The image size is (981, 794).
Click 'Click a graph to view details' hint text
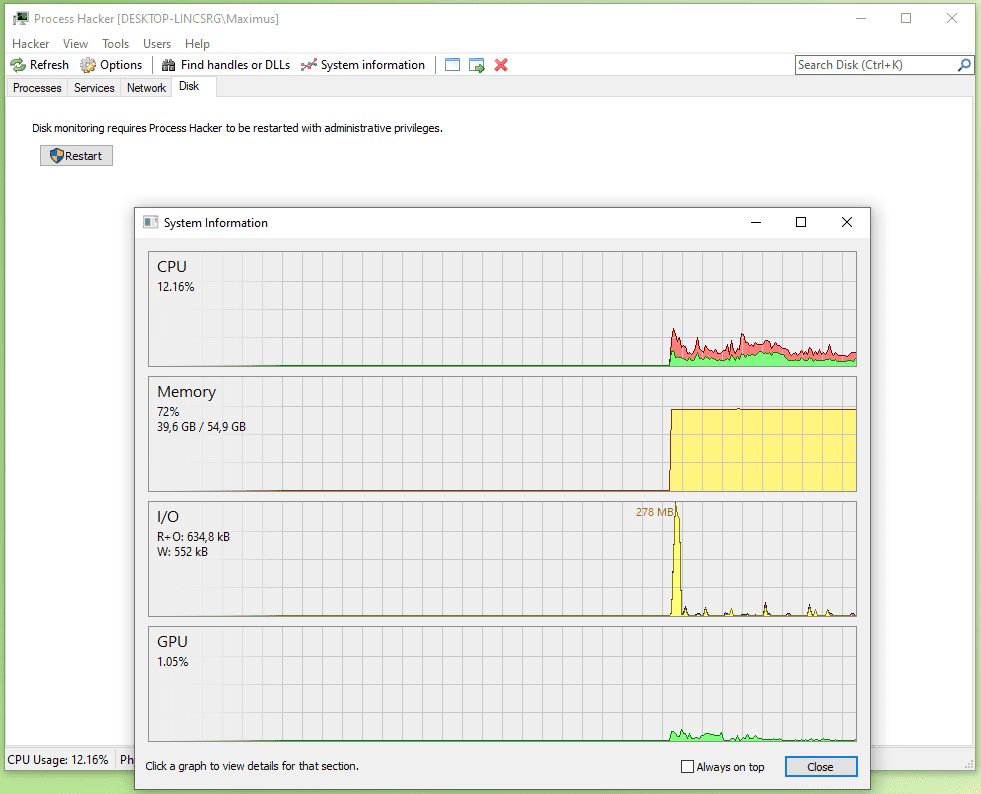252,766
